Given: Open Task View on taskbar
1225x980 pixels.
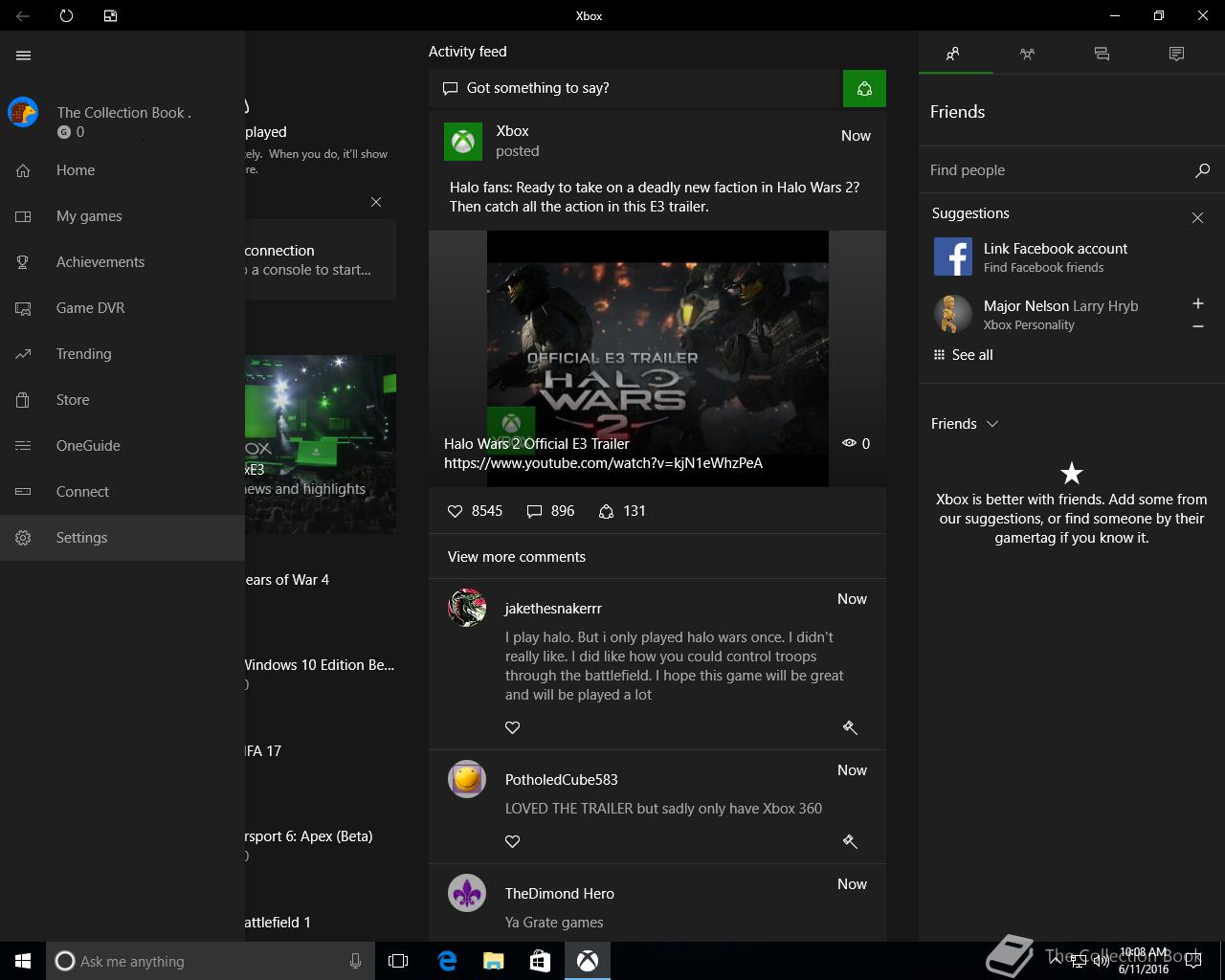Looking at the screenshot, I should (x=398, y=961).
